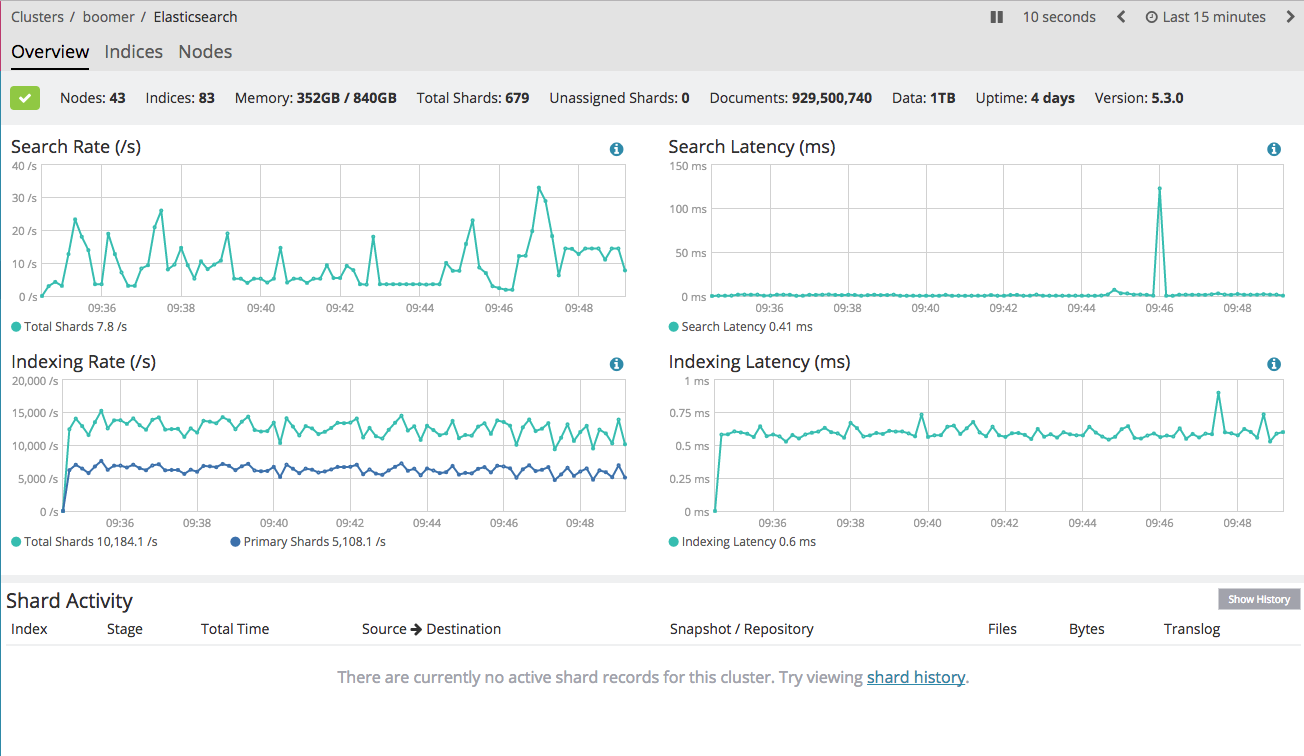Click the Memory: 352GB / 840GB status

coord(316,98)
